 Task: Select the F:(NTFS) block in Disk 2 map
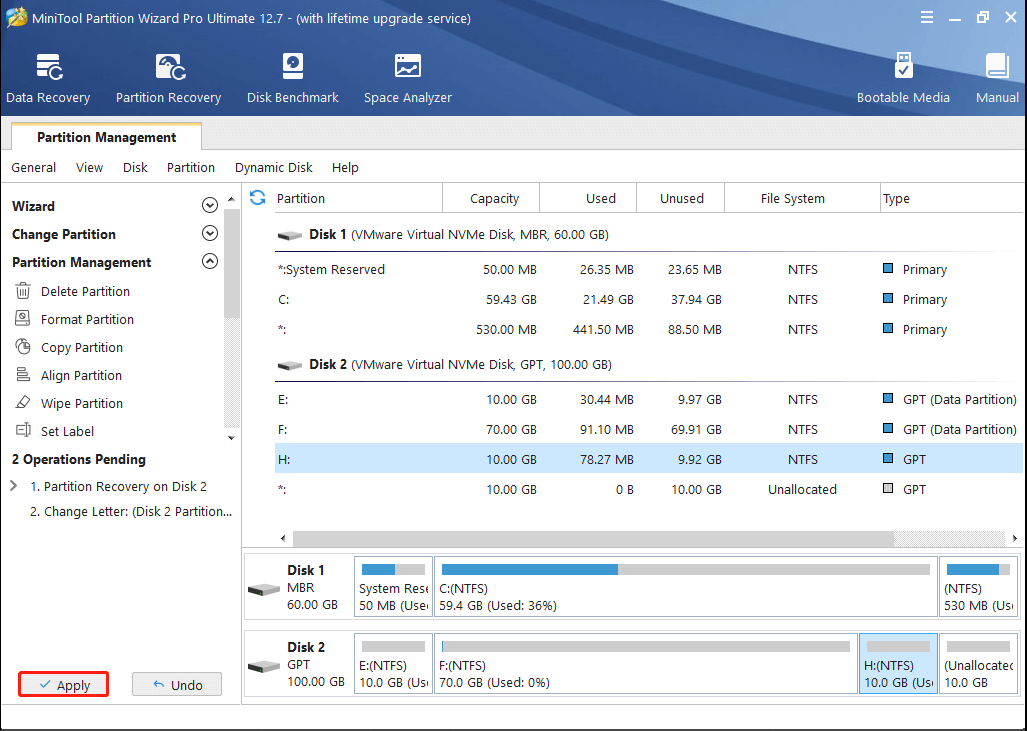pos(646,663)
